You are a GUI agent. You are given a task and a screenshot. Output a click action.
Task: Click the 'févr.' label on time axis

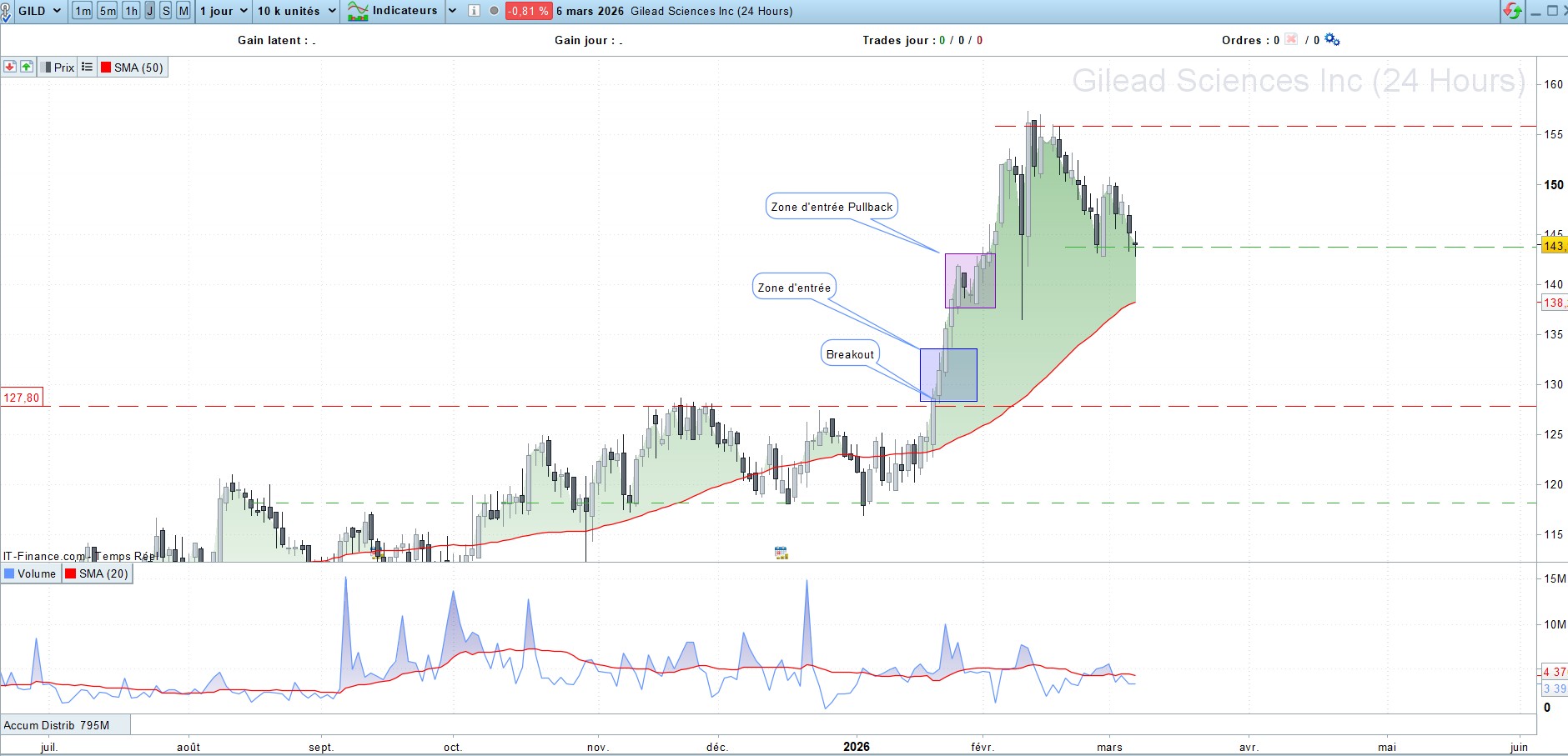tap(983, 747)
